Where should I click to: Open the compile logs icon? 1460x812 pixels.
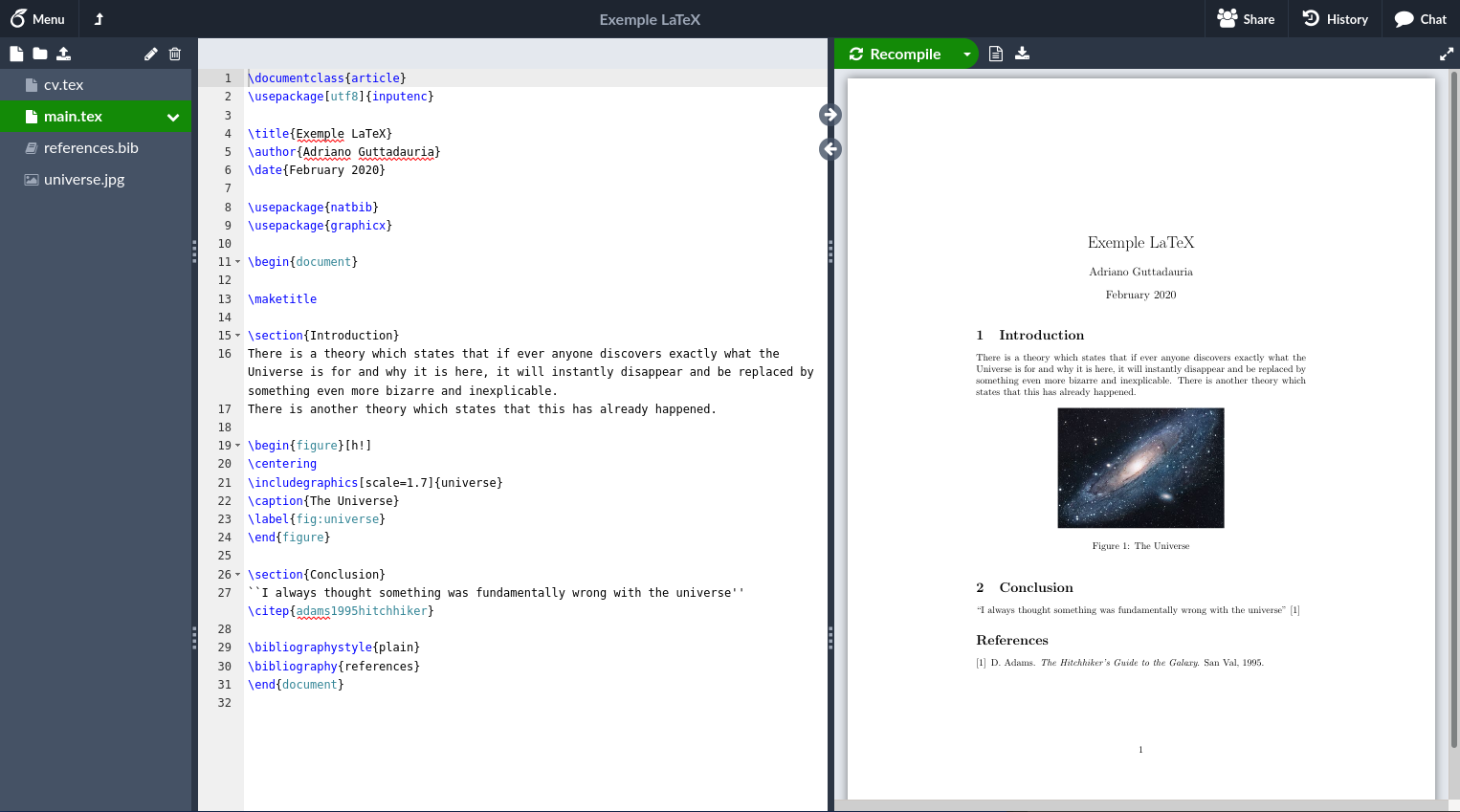996,54
